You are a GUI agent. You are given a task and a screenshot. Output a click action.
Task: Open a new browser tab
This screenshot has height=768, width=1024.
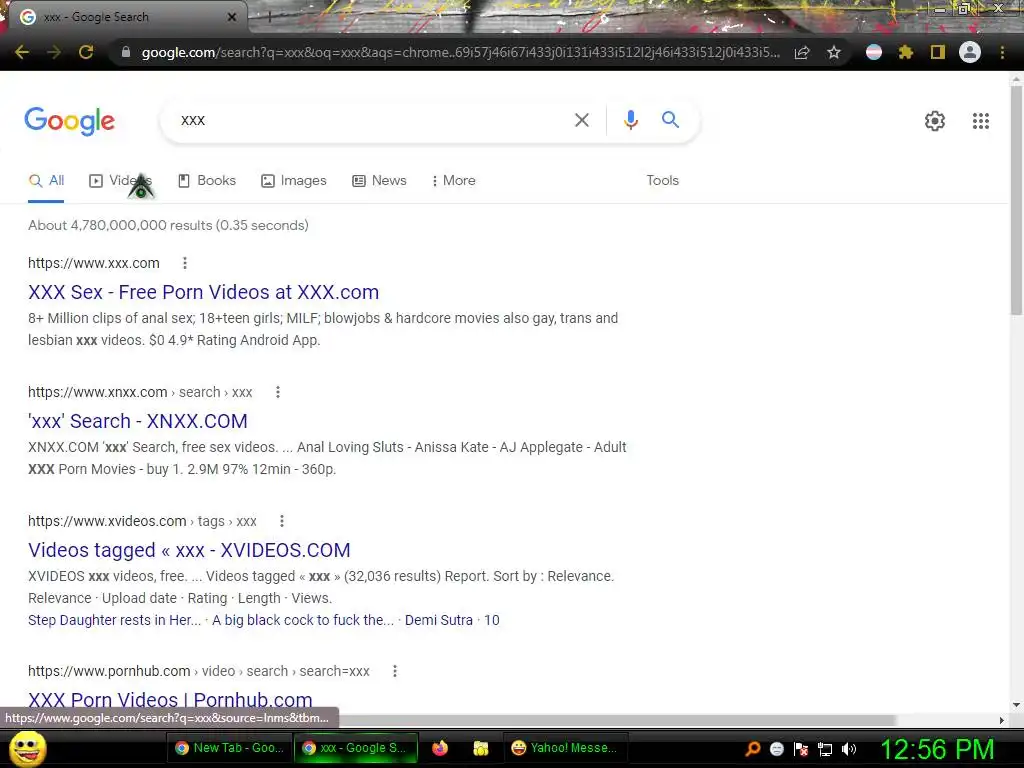pos(268,17)
